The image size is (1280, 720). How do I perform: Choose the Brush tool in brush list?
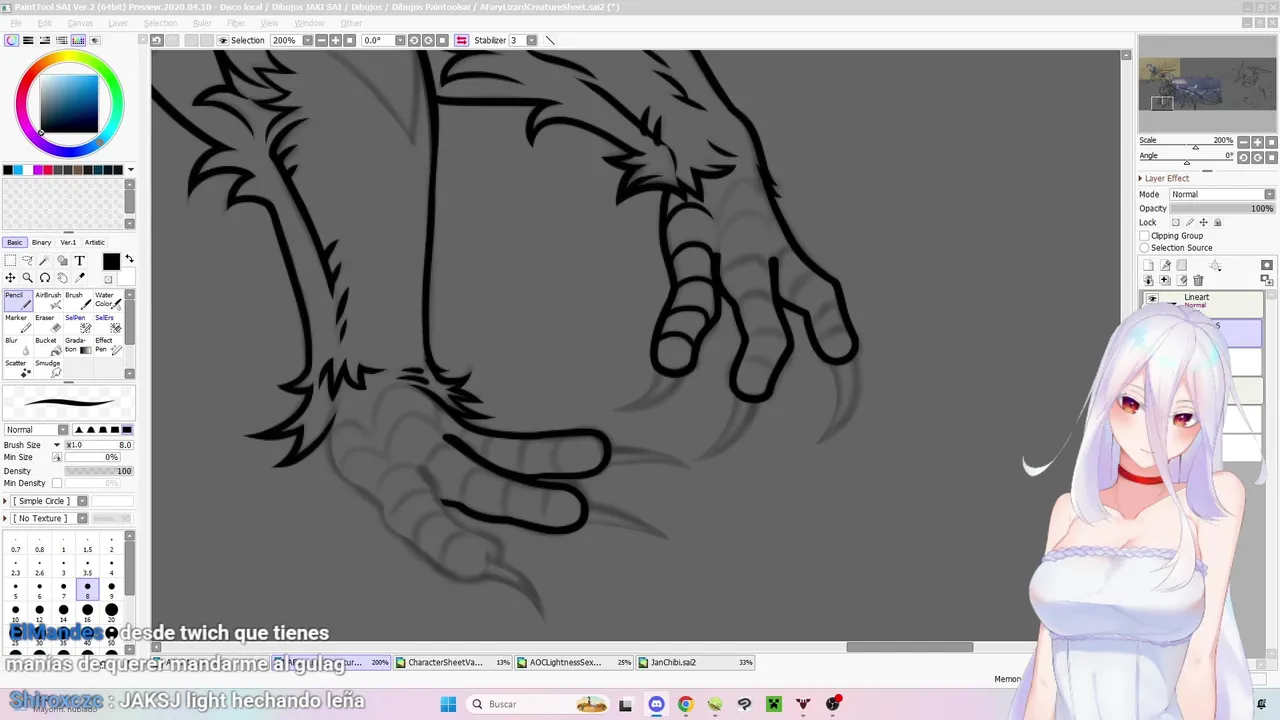tap(78, 300)
